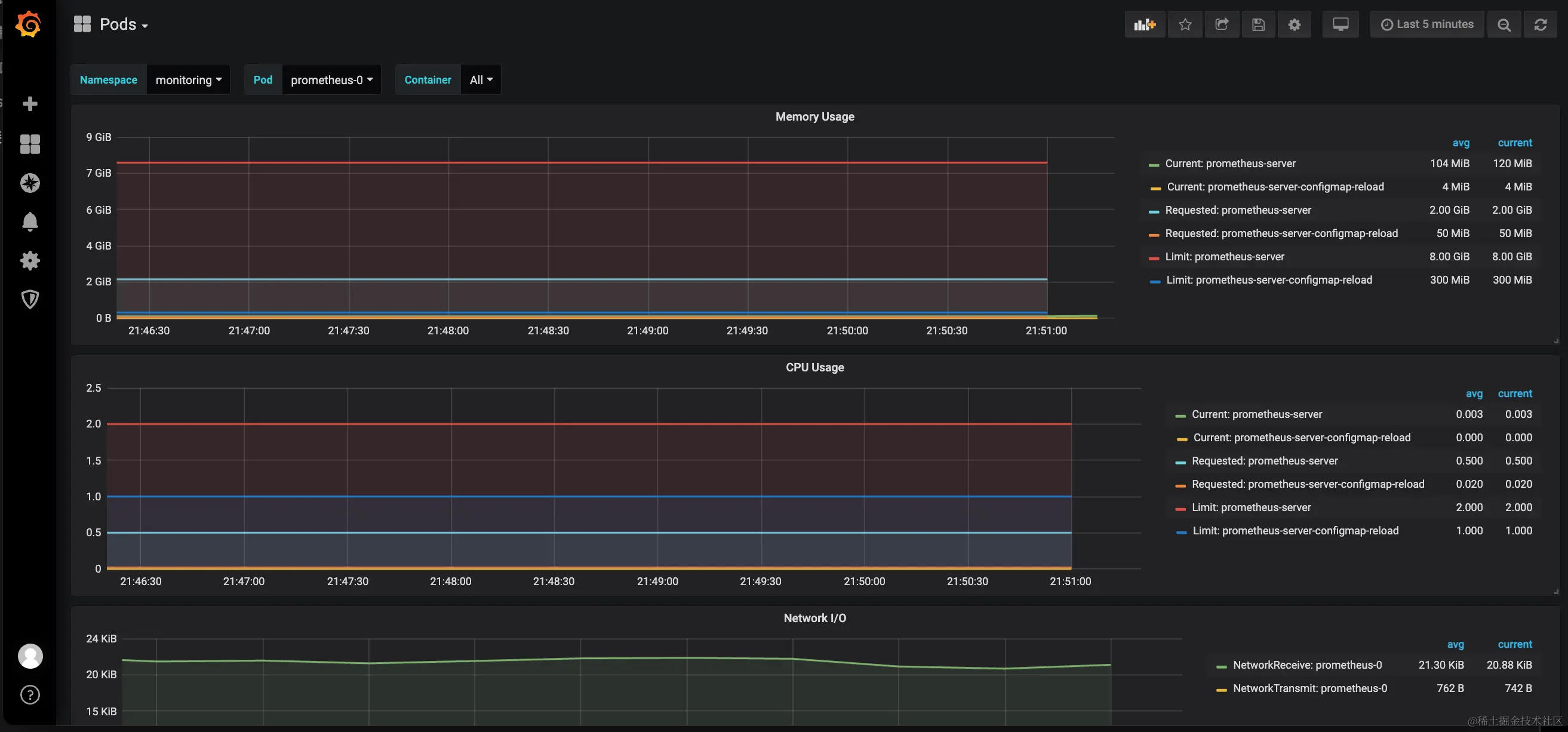Save the dashboard with disk icon
The height and width of the screenshot is (732, 1568).
(1258, 24)
